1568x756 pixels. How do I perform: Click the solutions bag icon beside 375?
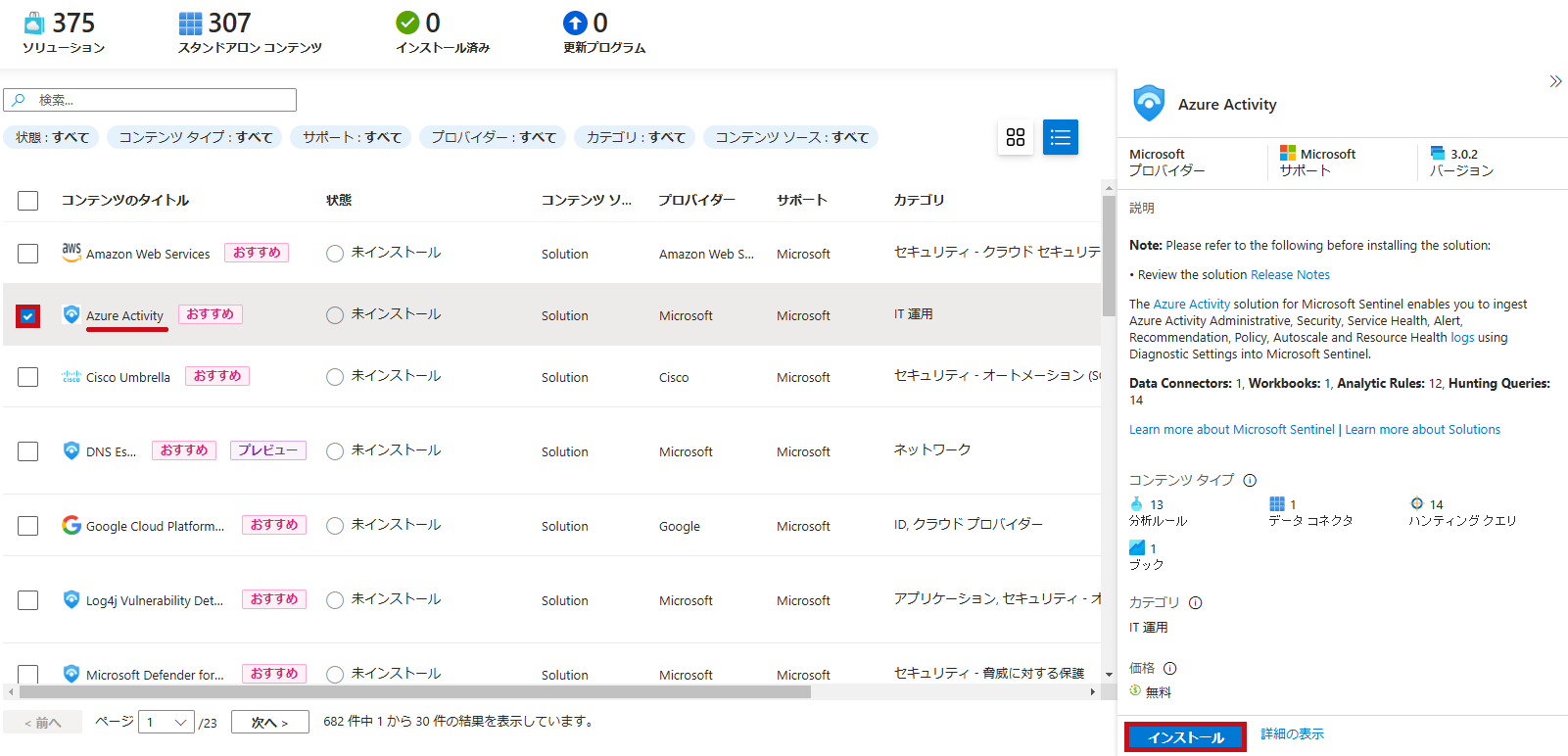(34, 23)
